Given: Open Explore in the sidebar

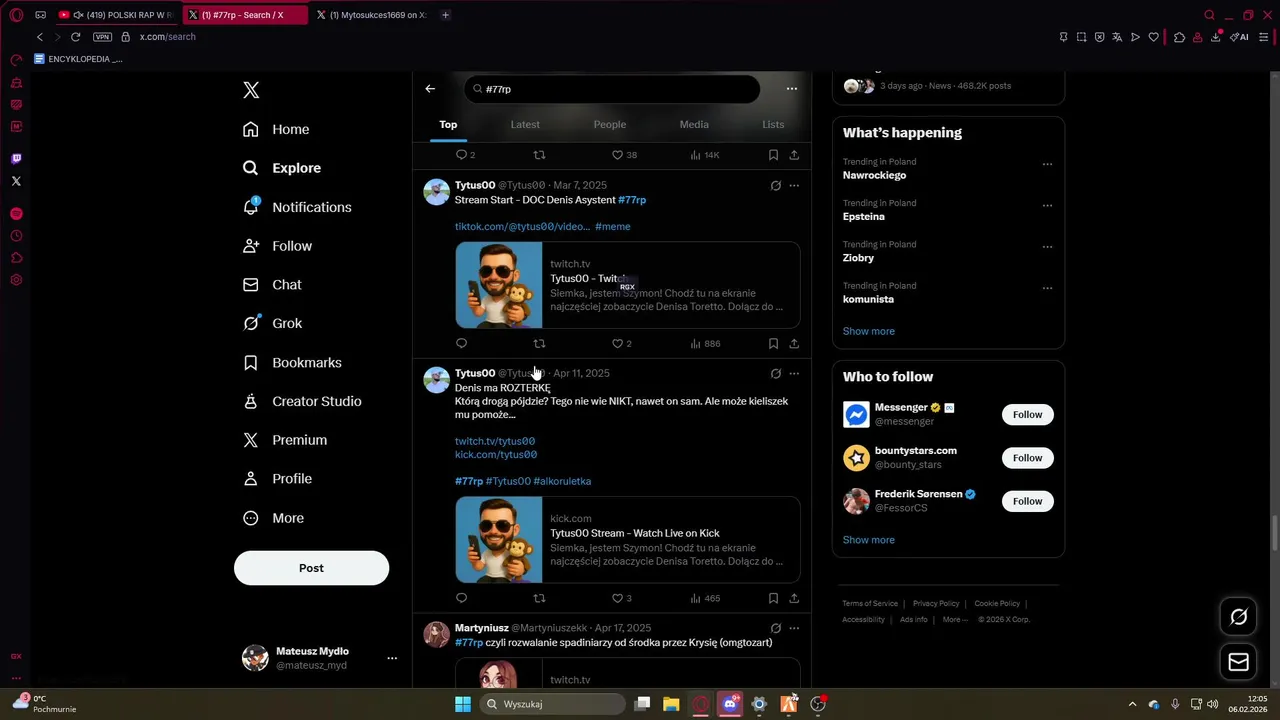Looking at the screenshot, I should [x=282, y=168].
